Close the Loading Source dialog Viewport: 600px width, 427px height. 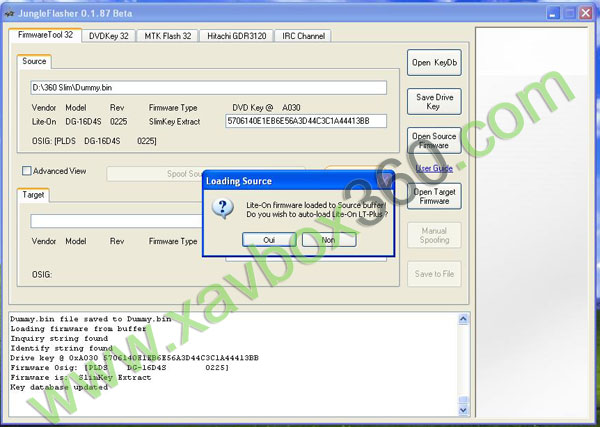pyautogui.click(x=385, y=181)
